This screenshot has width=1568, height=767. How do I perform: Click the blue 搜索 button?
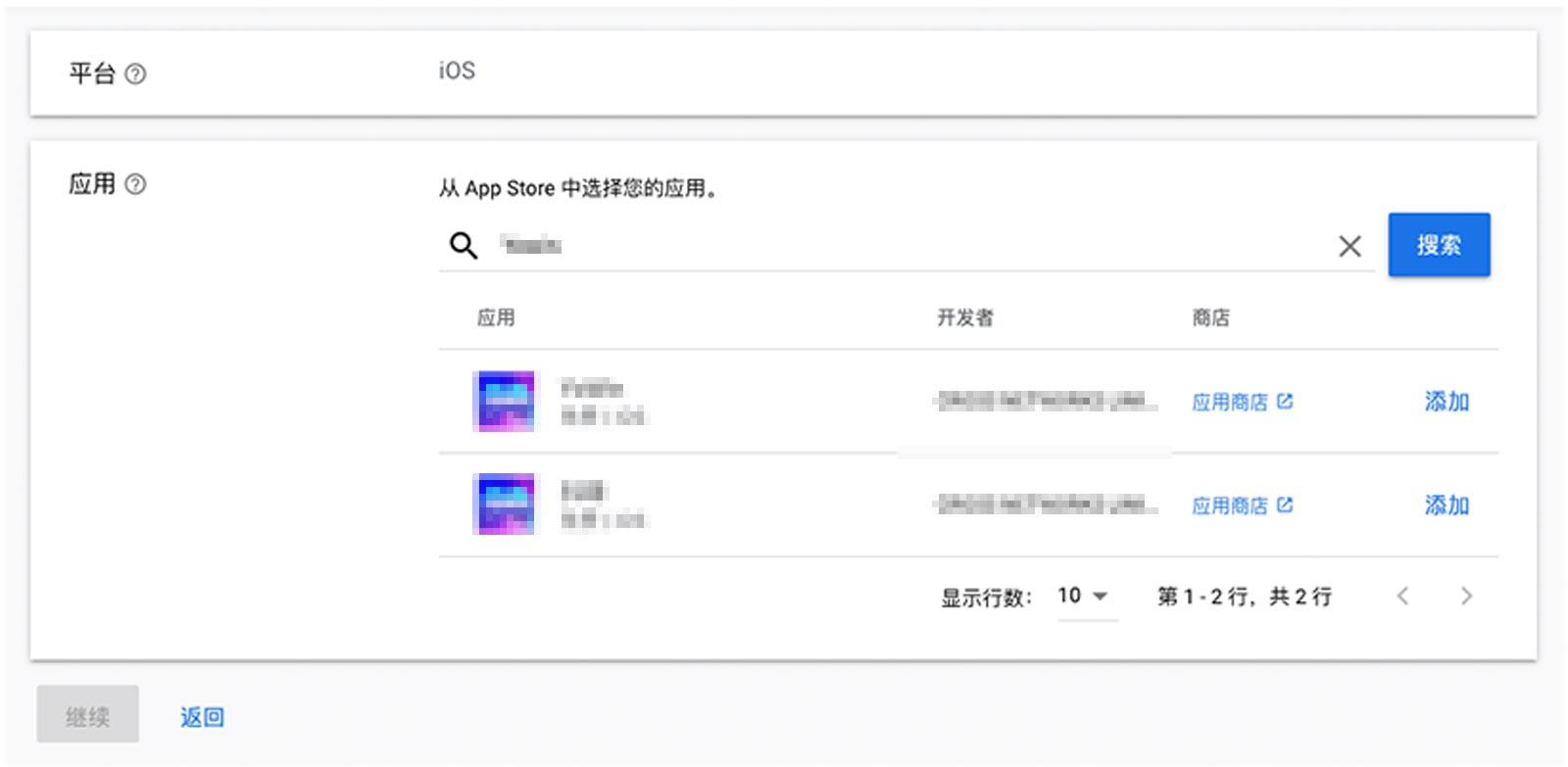1439,245
